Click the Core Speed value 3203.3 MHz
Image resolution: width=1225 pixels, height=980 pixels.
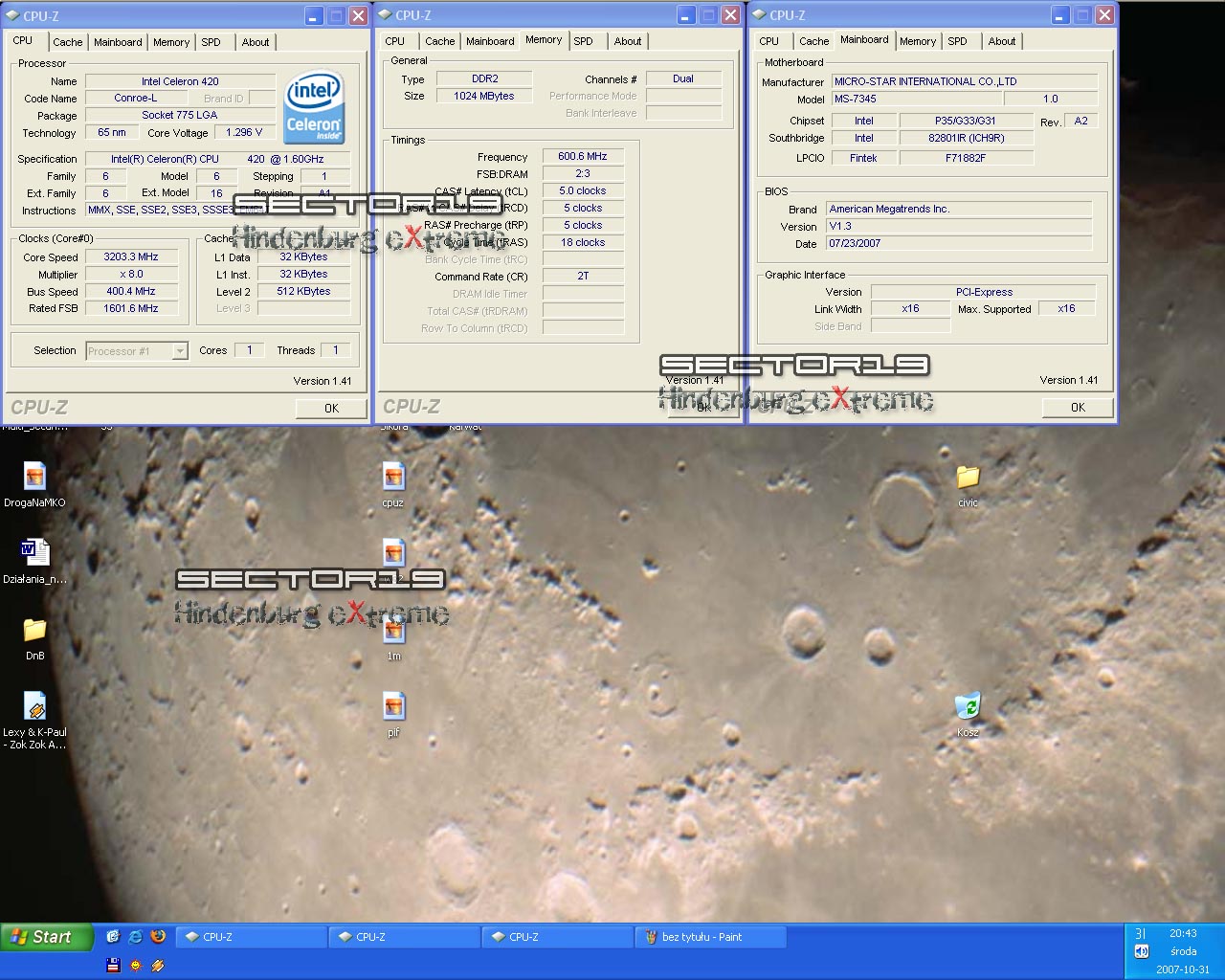click(x=131, y=256)
